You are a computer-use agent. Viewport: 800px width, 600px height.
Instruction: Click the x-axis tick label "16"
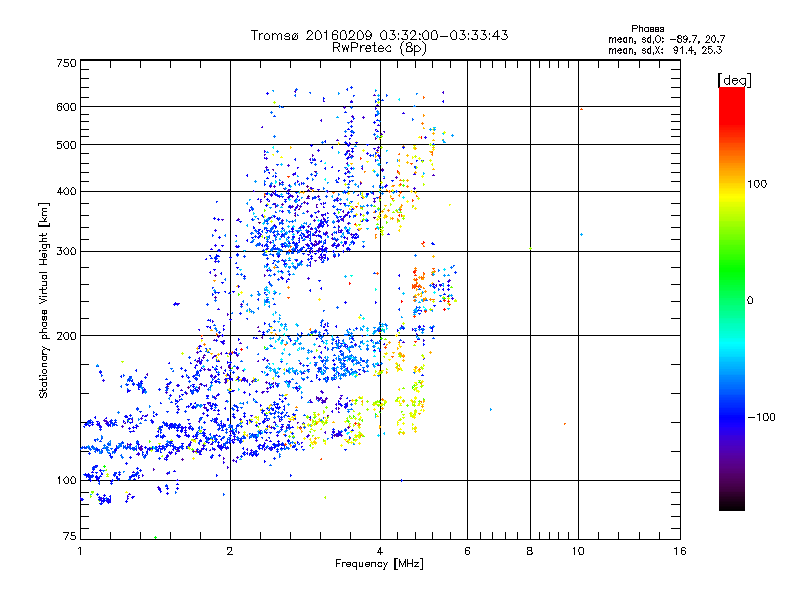[x=680, y=551]
